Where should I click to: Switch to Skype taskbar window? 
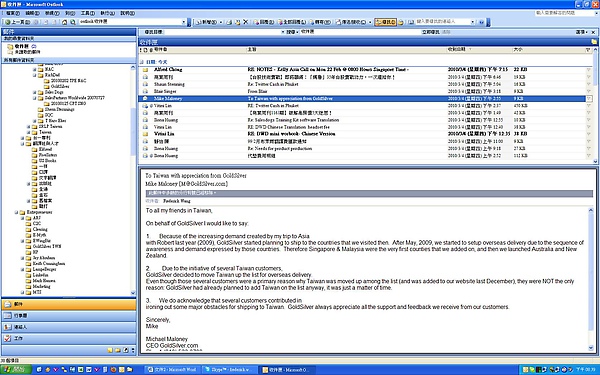pos(230,370)
